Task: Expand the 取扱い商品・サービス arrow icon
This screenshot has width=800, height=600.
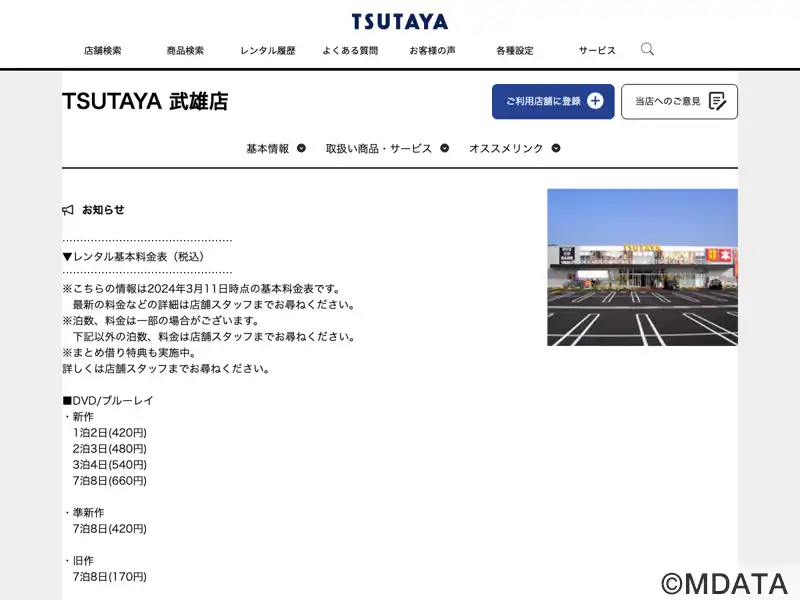Action: [x=444, y=148]
